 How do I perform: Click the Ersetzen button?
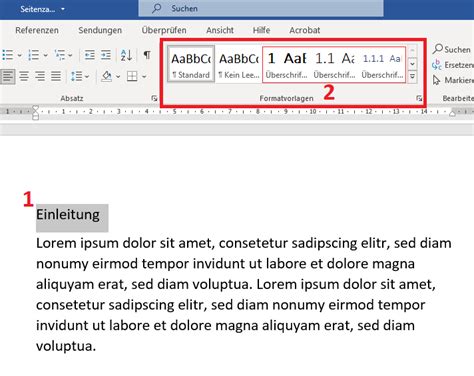(452, 65)
